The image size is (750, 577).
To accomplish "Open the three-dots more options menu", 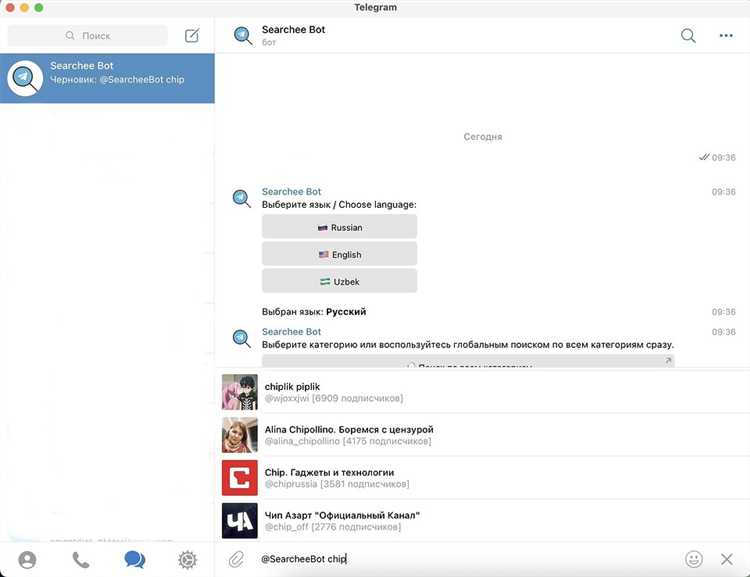I will [726, 35].
